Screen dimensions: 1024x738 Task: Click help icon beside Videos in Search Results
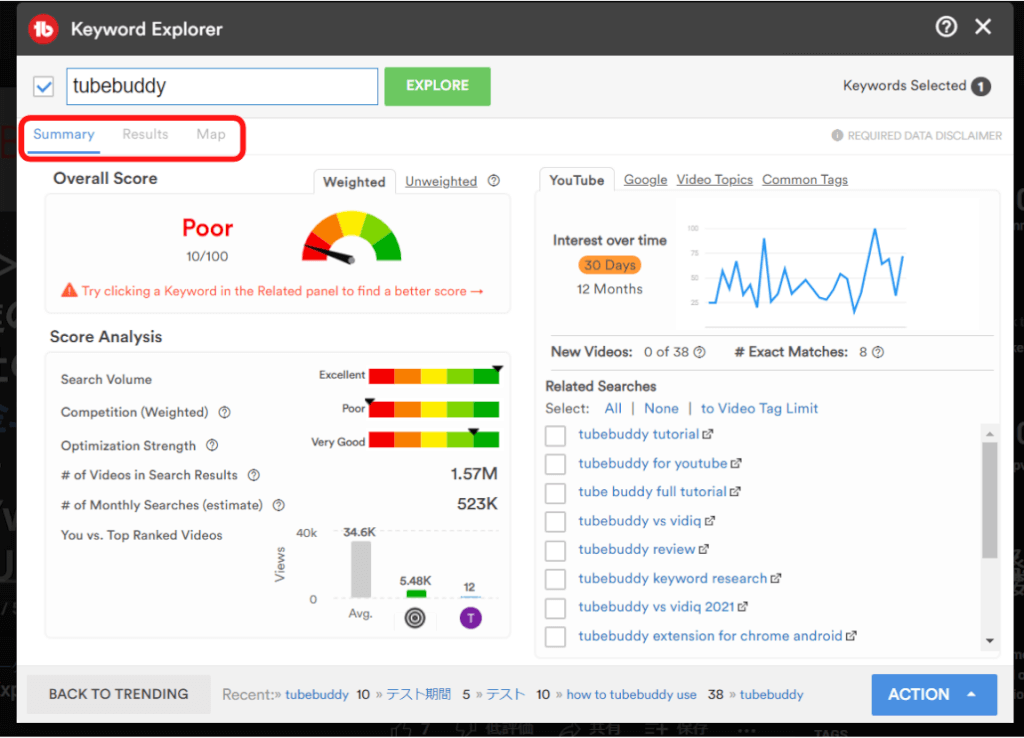253,475
